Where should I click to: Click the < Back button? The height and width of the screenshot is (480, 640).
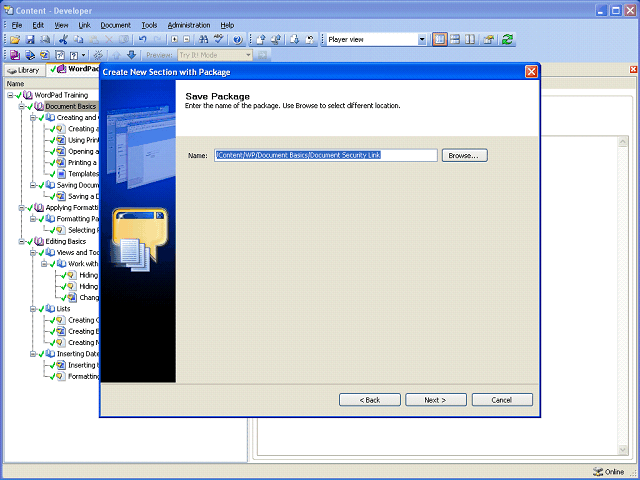tap(370, 400)
